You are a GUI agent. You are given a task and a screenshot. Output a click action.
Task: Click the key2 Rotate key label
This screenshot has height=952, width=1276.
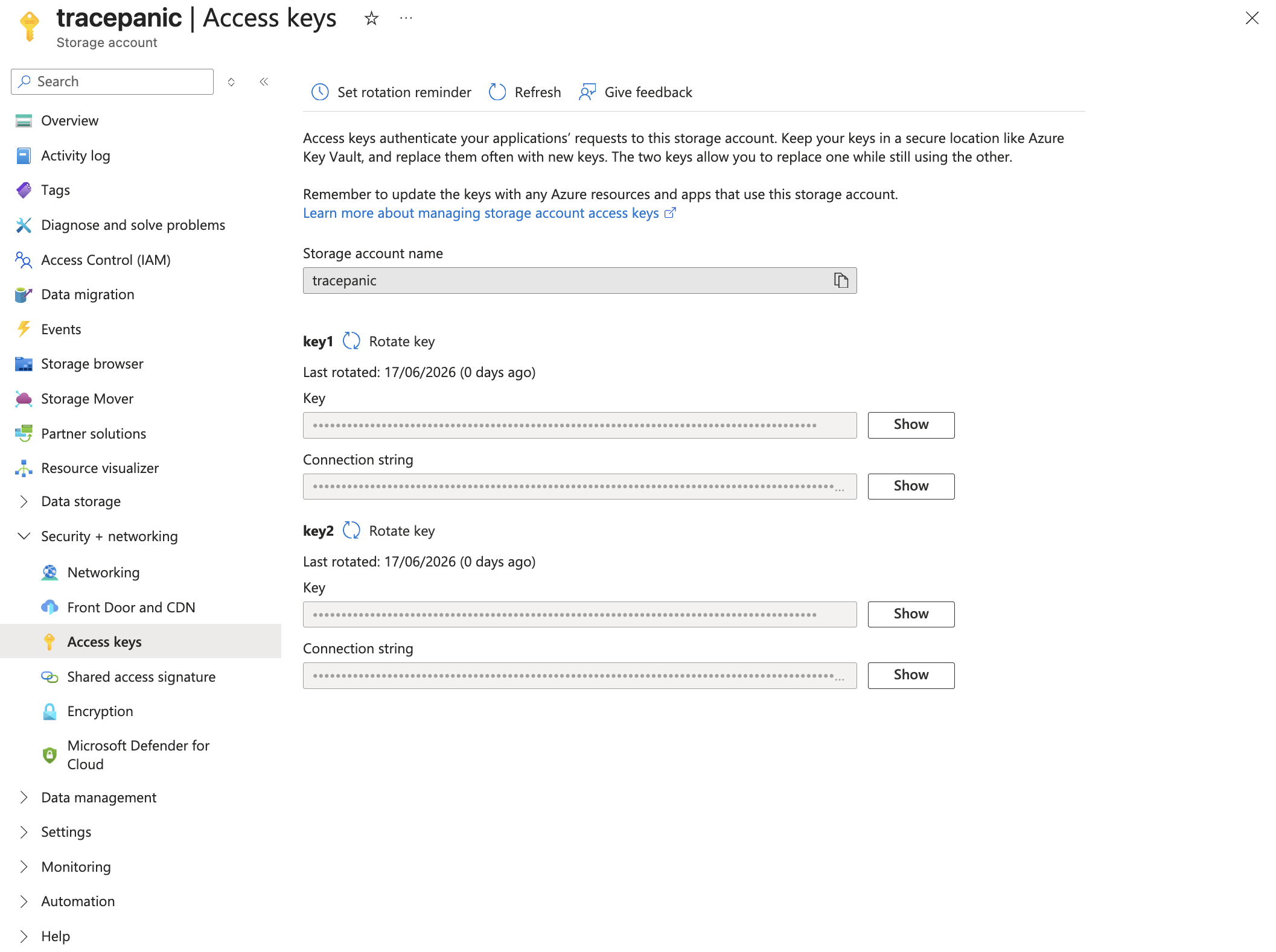402,531
